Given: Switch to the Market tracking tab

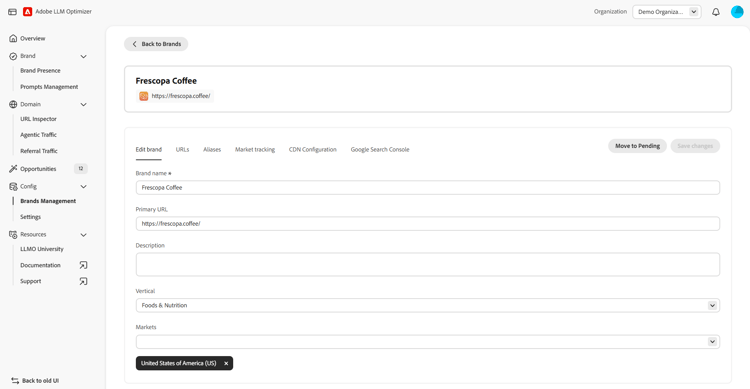Looking at the screenshot, I should pos(255,149).
